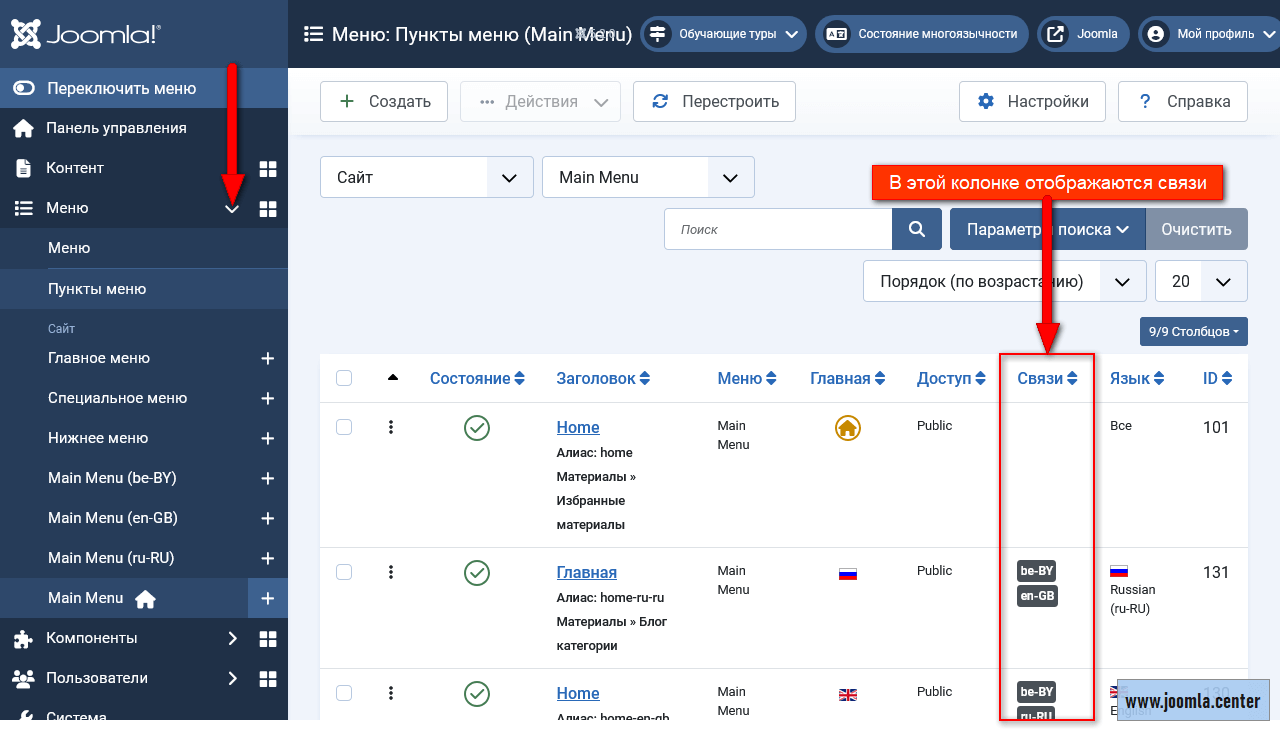Click the be-BY association badge in Главная row
The image size is (1280, 731).
point(1036,571)
